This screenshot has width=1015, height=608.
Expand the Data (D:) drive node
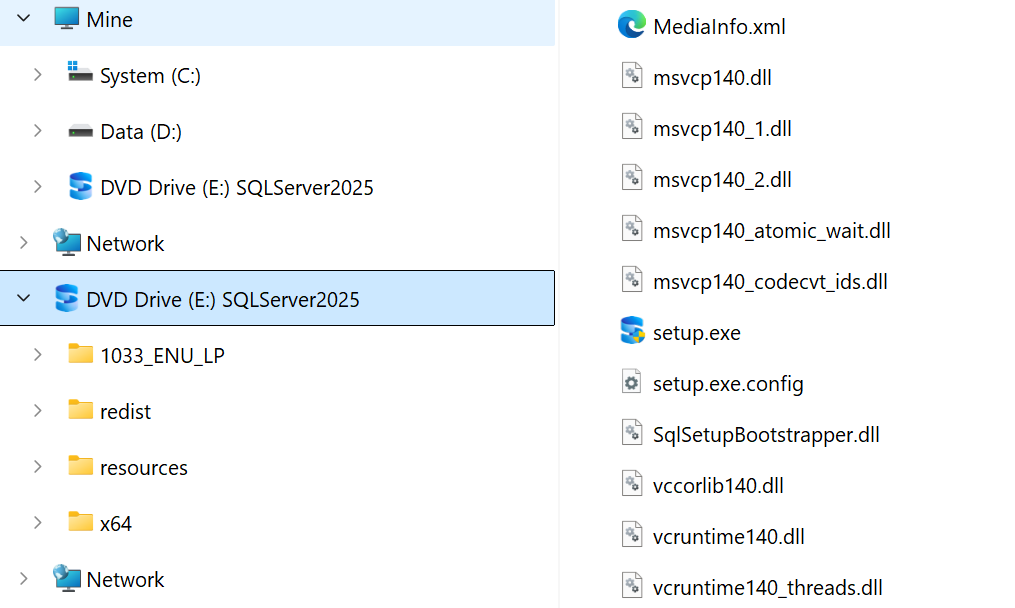[37, 131]
